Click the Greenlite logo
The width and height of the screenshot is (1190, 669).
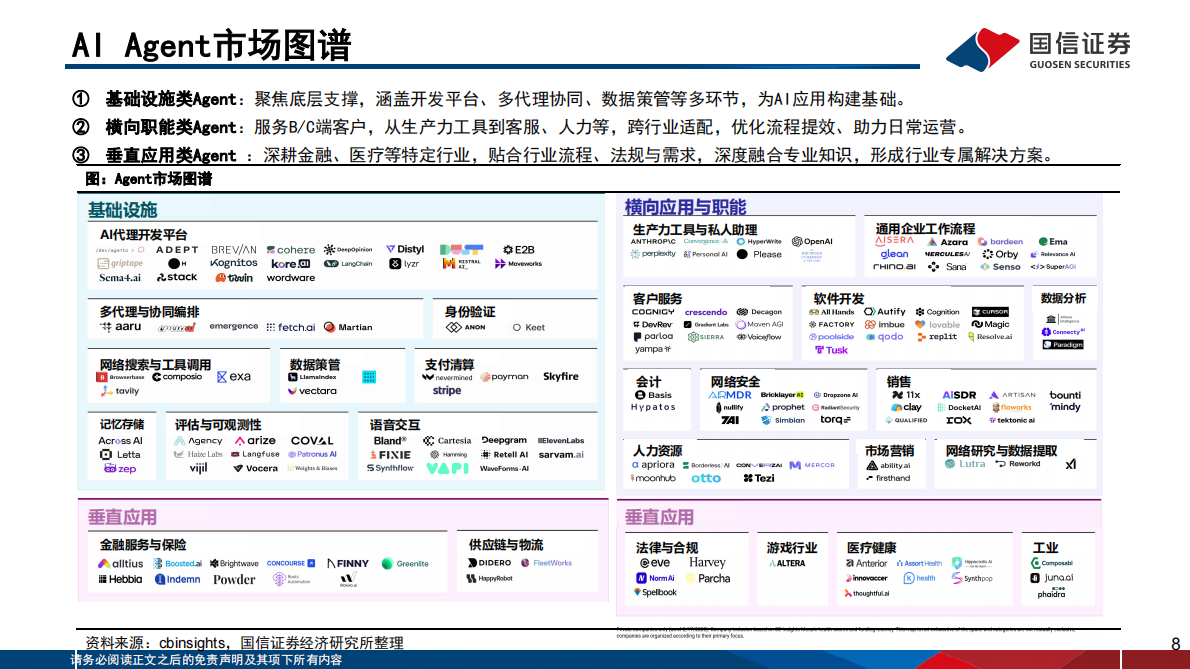[x=405, y=564]
